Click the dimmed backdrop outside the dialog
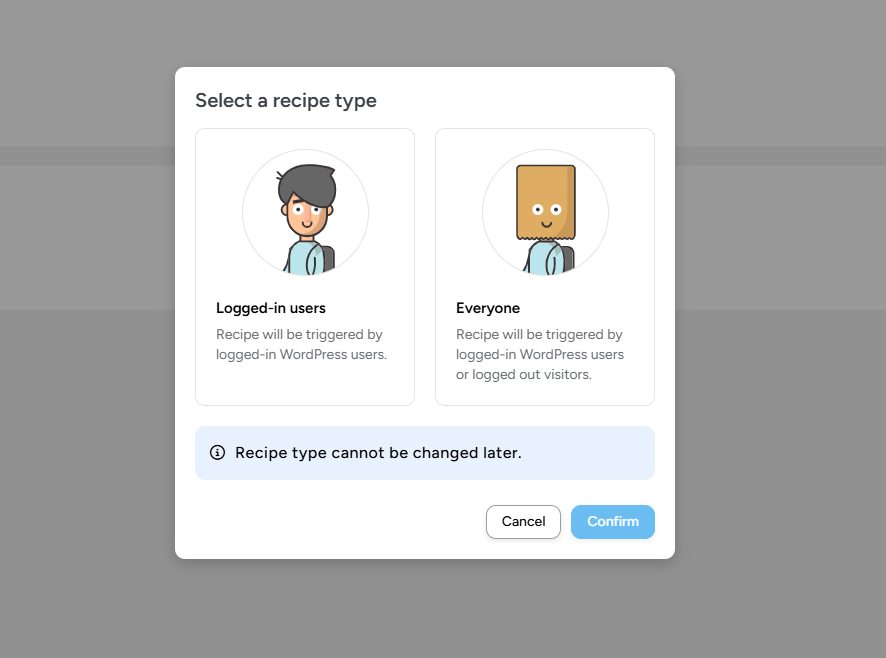886x658 pixels. click(85, 396)
